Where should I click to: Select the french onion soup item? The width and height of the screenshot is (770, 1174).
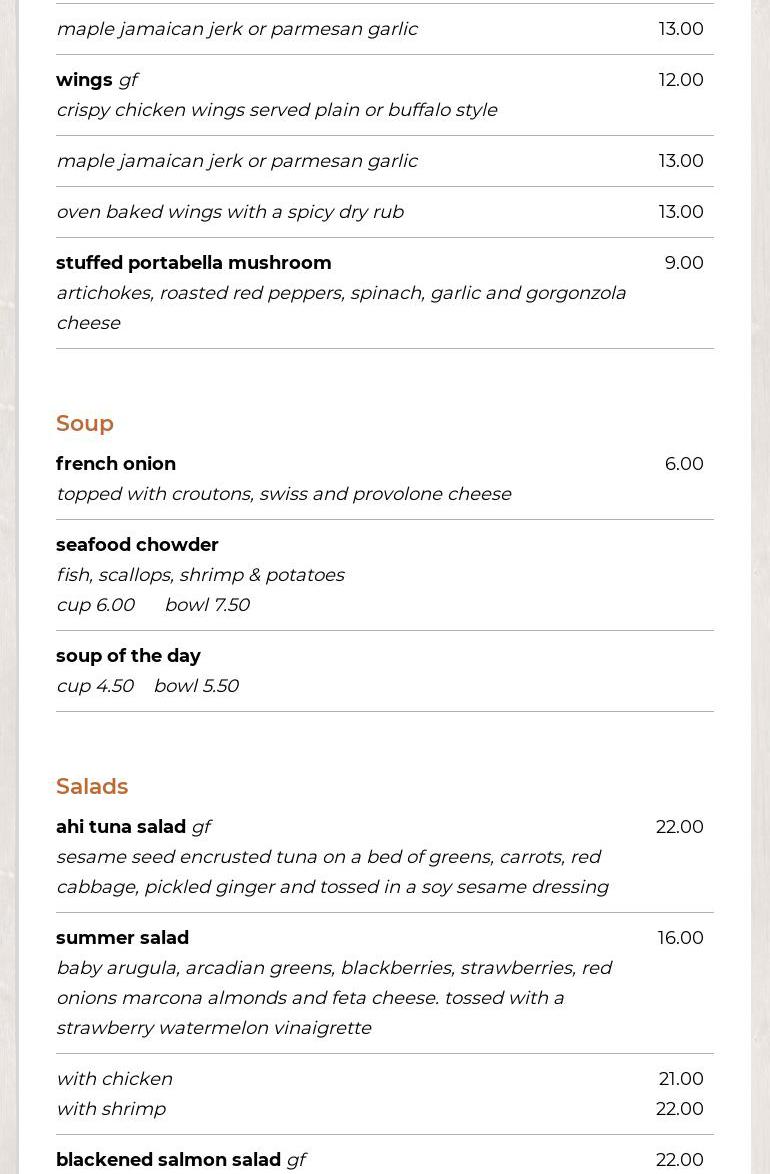[x=116, y=464]
